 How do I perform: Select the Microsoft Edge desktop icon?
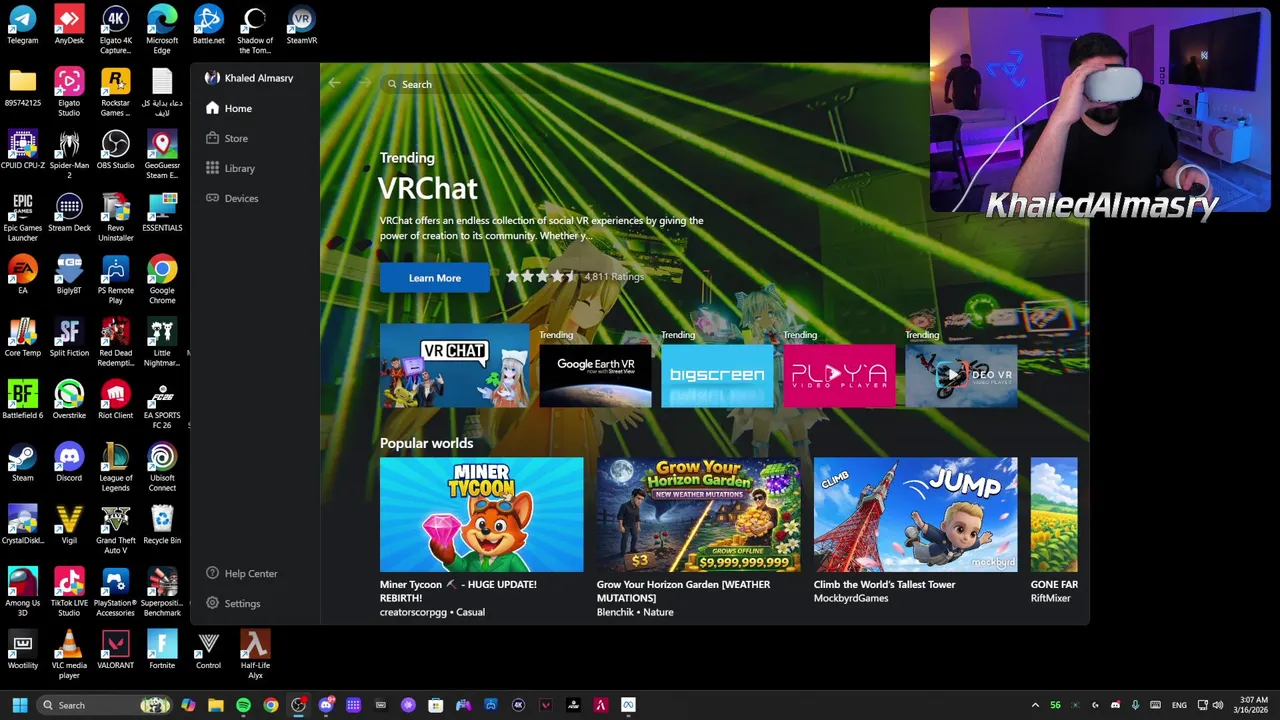162,30
